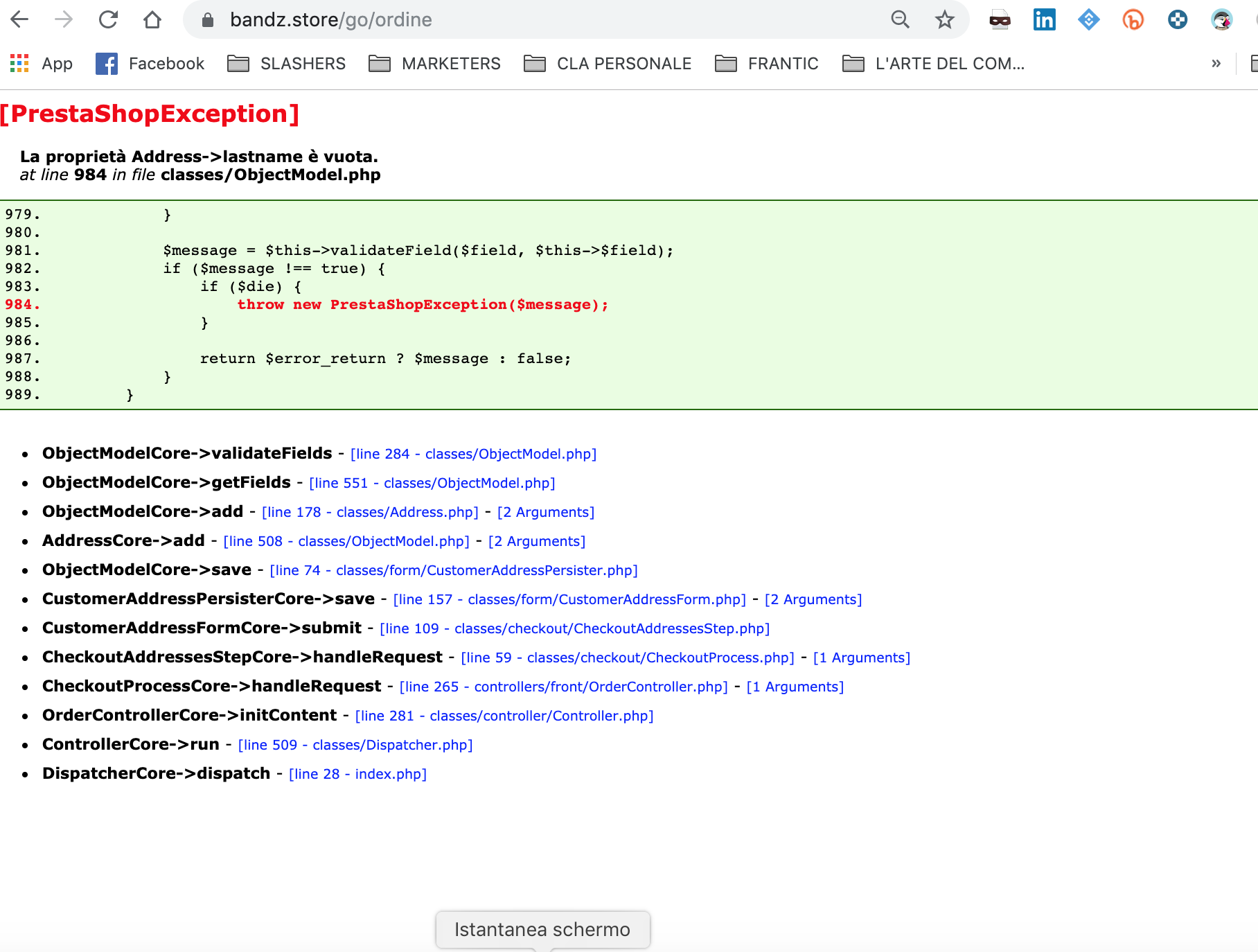
Task: Click 'DispatcherCore->dispatch' trace entry
Action: point(156,773)
